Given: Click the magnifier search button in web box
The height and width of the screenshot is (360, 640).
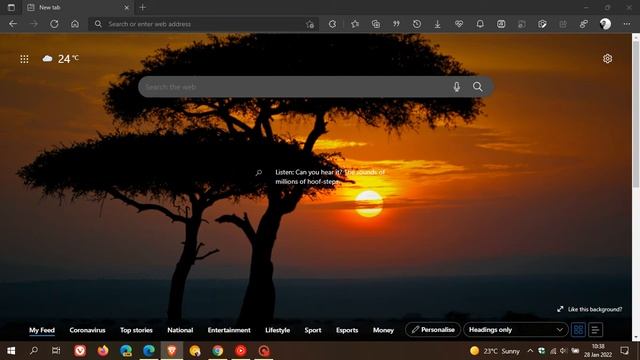Looking at the screenshot, I should point(478,87).
